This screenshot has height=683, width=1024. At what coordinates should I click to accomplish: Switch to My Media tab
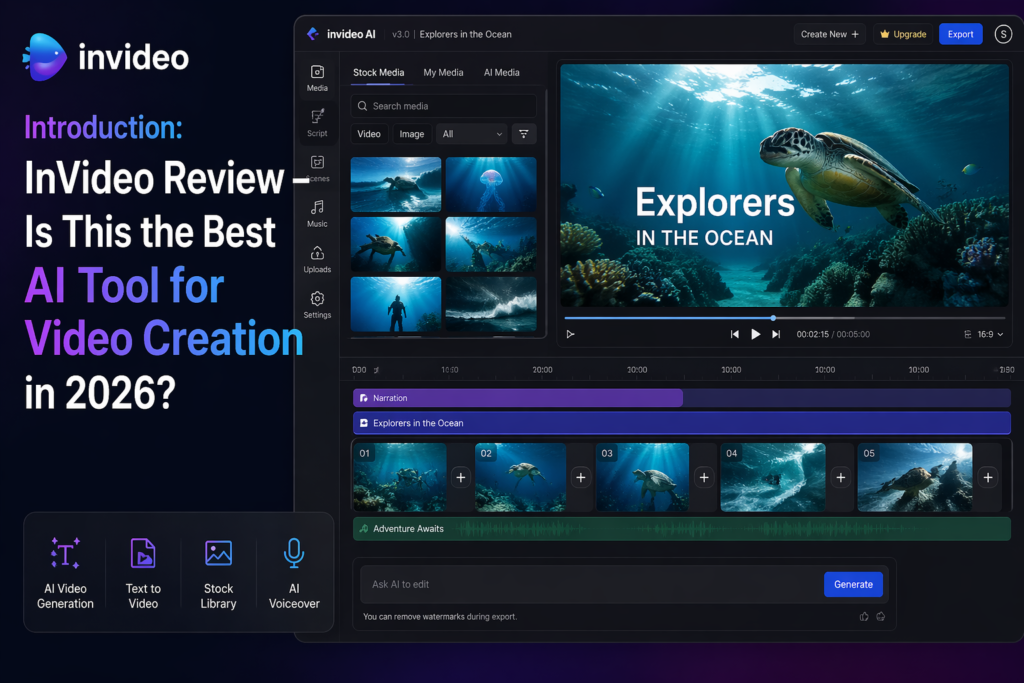point(443,72)
